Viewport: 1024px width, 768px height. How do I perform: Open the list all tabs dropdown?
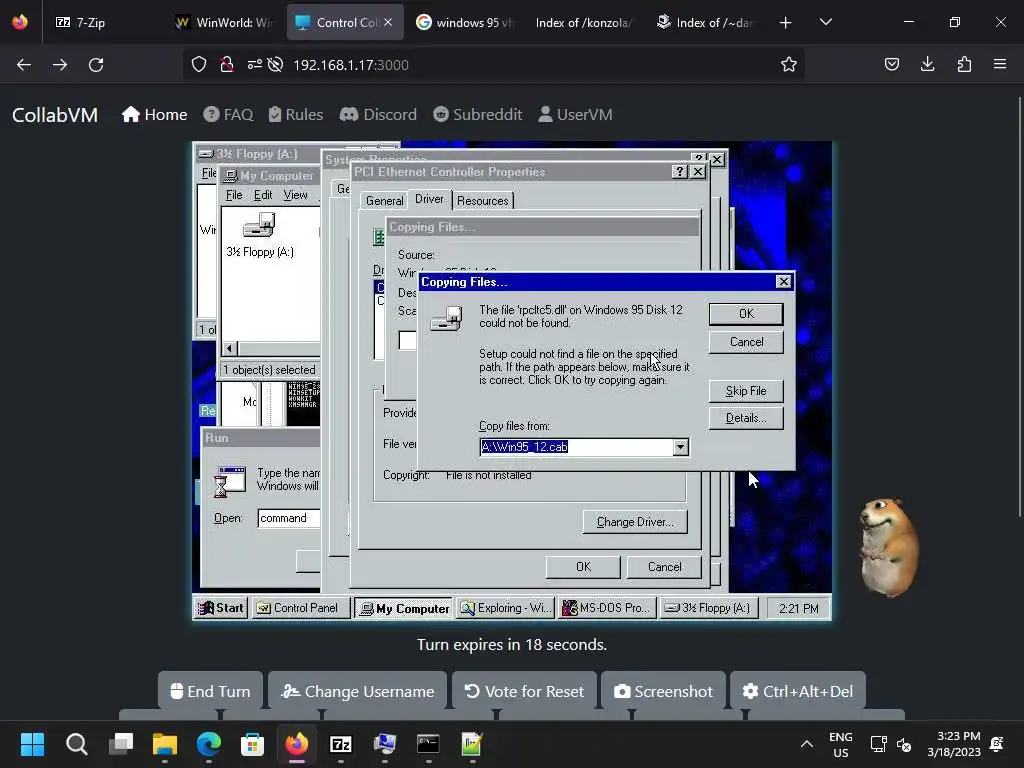[825, 22]
